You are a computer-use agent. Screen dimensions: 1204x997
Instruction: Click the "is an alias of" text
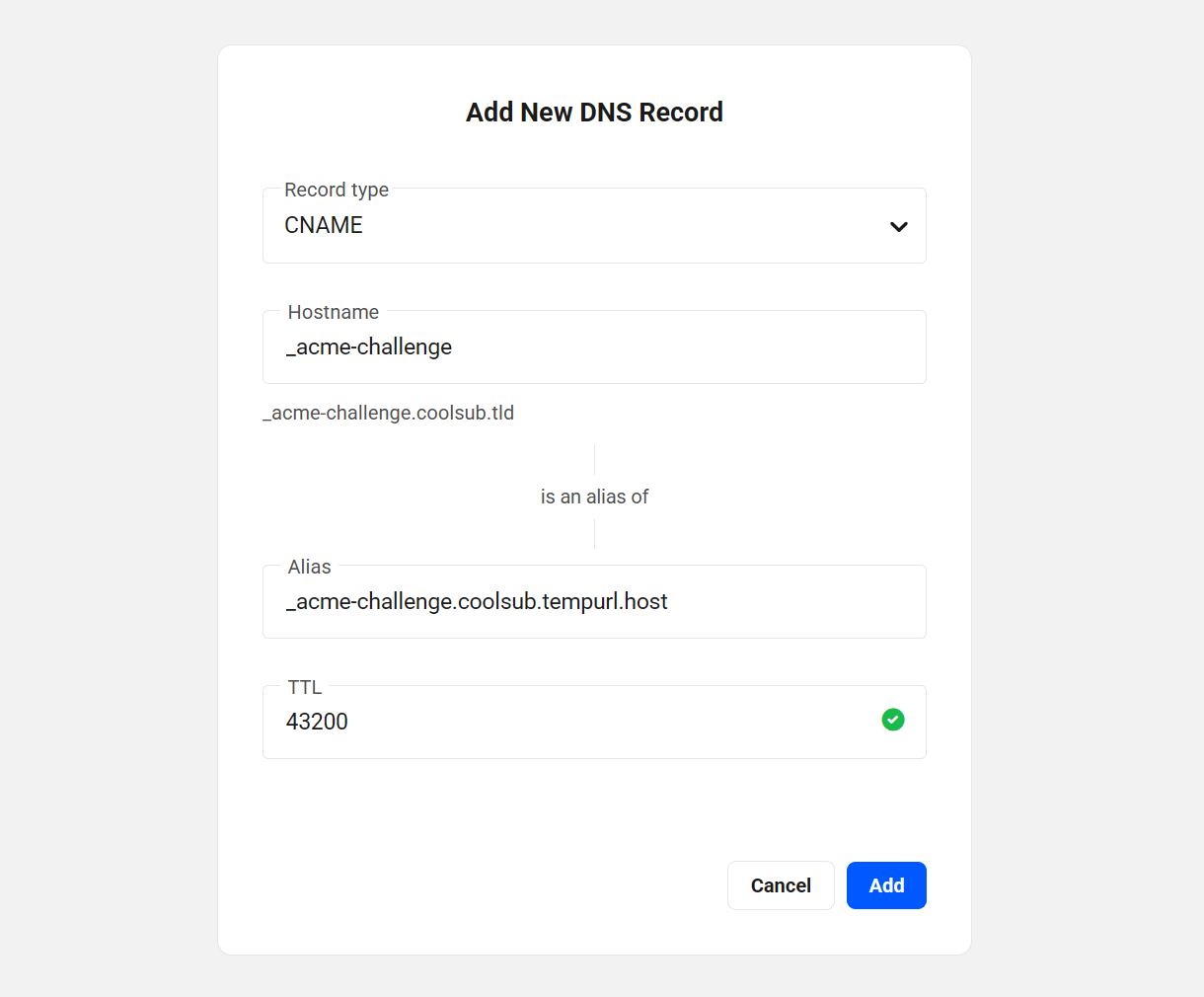click(594, 497)
